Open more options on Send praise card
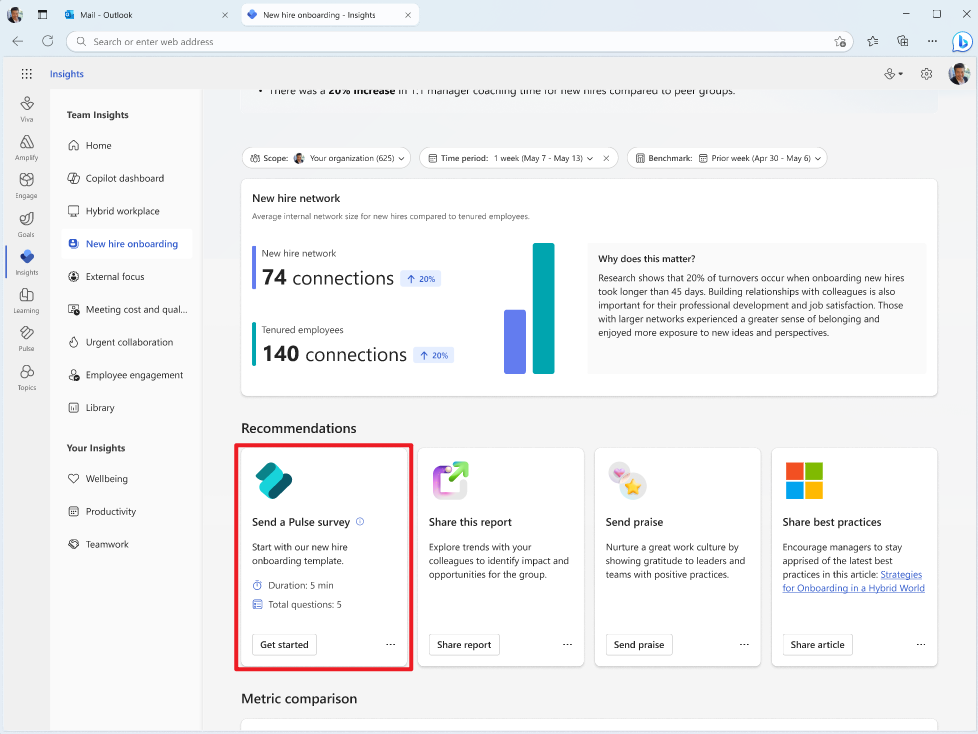Image resolution: width=978 pixels, height=734 pixels. 744,644
